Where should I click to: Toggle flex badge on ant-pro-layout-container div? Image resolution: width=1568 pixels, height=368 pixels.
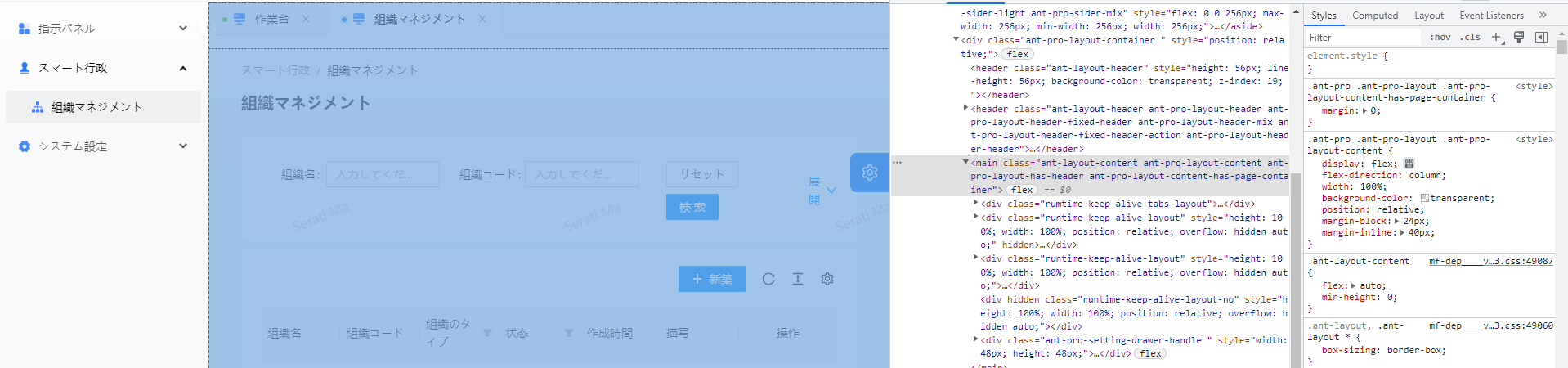point(1018,54)
